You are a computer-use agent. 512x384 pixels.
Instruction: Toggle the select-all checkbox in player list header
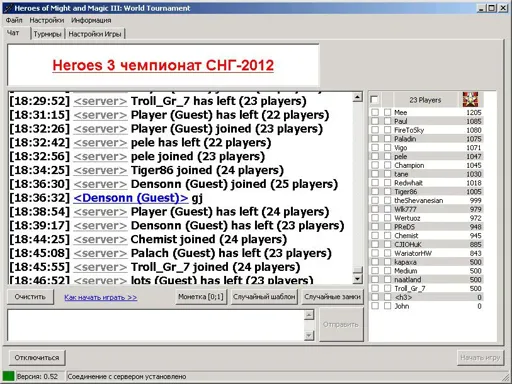pos(374,100)
